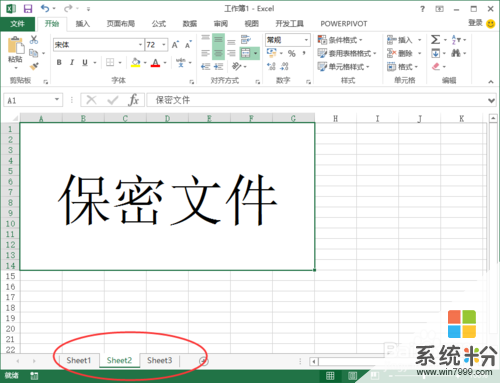500x383 pixels.
Task: Open Conditional Formatting 条件格式 dropdown
Action: [x=340, y=40]
